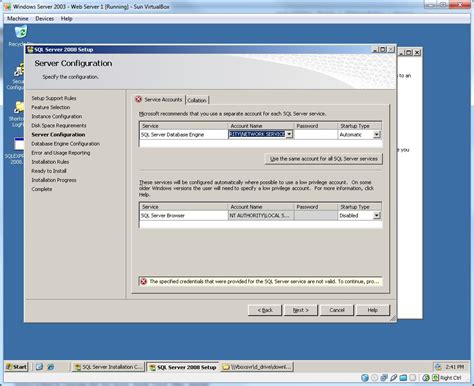Screen dimensions: 474x386
Task: Click the bold Server Configuration step in the sidebar
Action: pyautogui.click(x=58, y=134)
